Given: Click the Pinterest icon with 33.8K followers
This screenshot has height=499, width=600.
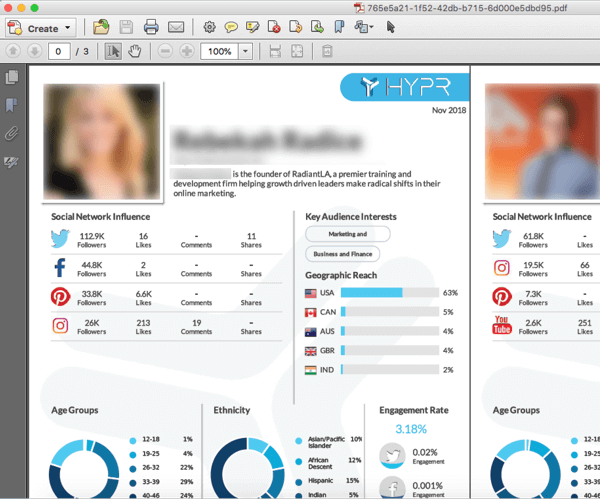Looking at the screenshot, I should [60, 297].
